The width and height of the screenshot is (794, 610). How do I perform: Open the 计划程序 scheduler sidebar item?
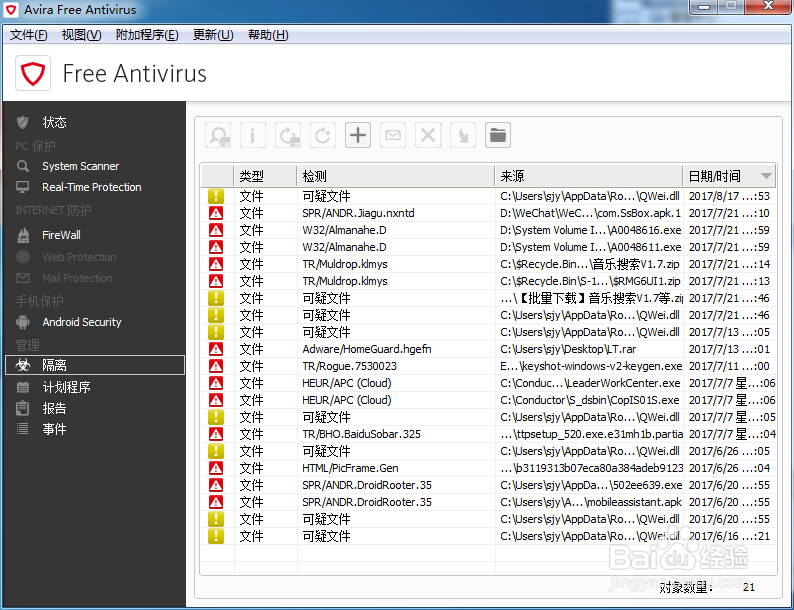point(66,387)
